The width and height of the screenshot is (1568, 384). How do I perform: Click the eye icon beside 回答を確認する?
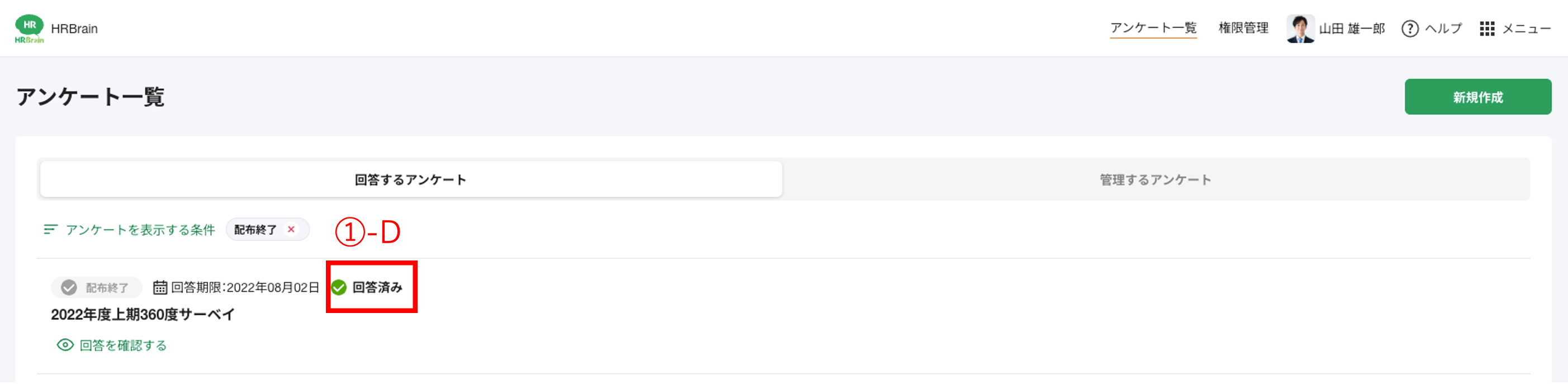(65, 345)
